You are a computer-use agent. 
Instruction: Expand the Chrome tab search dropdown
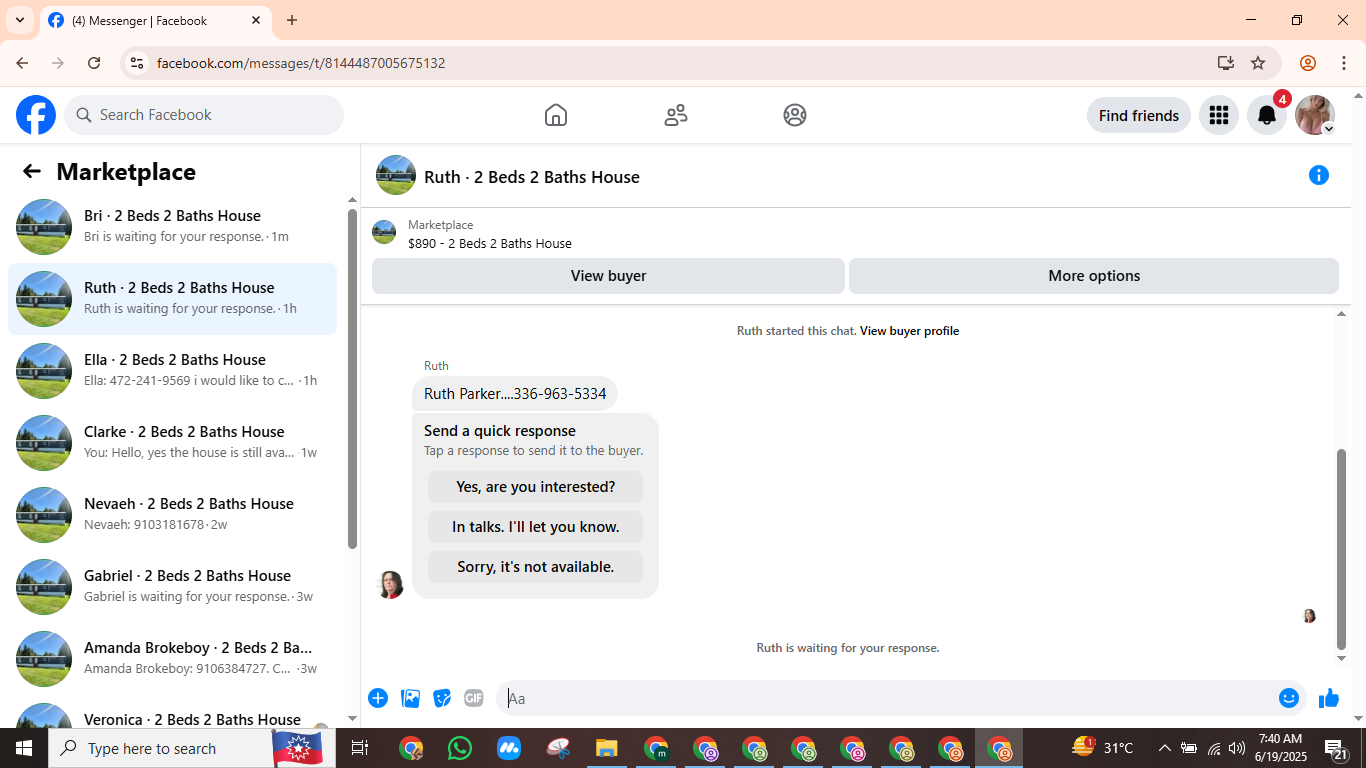20,20
